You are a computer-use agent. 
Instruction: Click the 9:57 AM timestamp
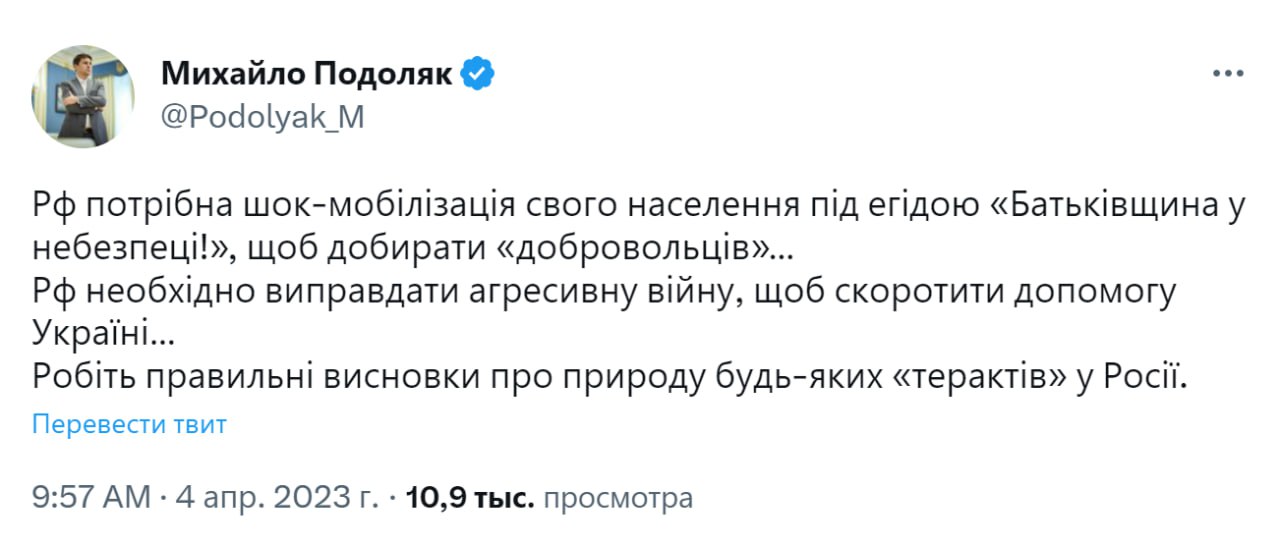(x=91, y=497)
